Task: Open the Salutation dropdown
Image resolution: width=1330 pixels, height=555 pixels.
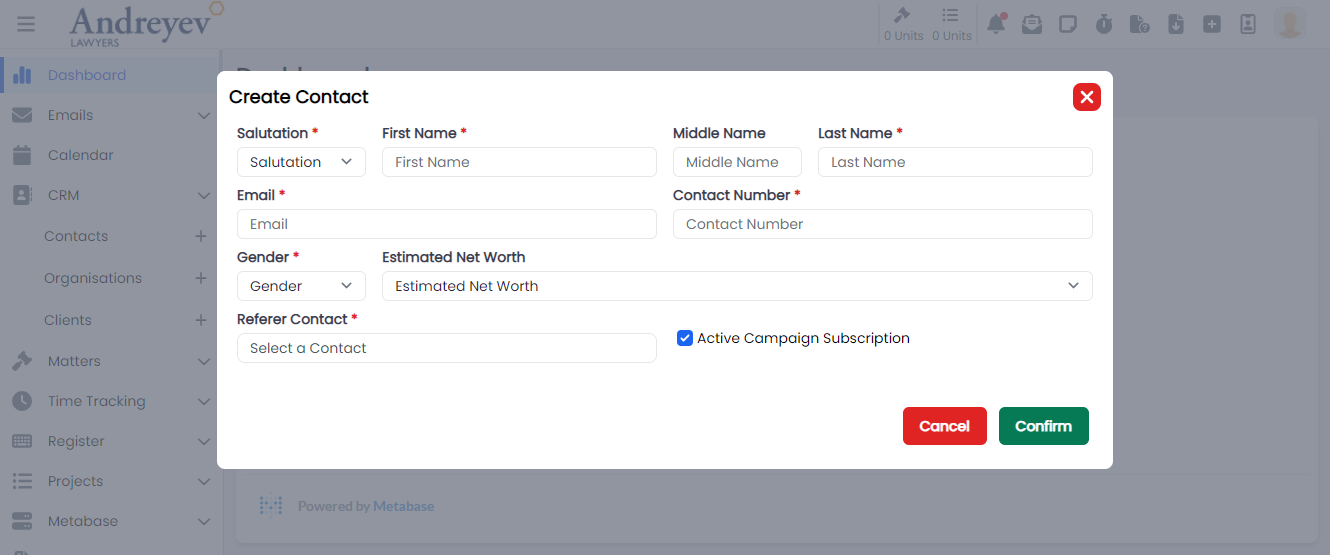Action: point(301,162)
